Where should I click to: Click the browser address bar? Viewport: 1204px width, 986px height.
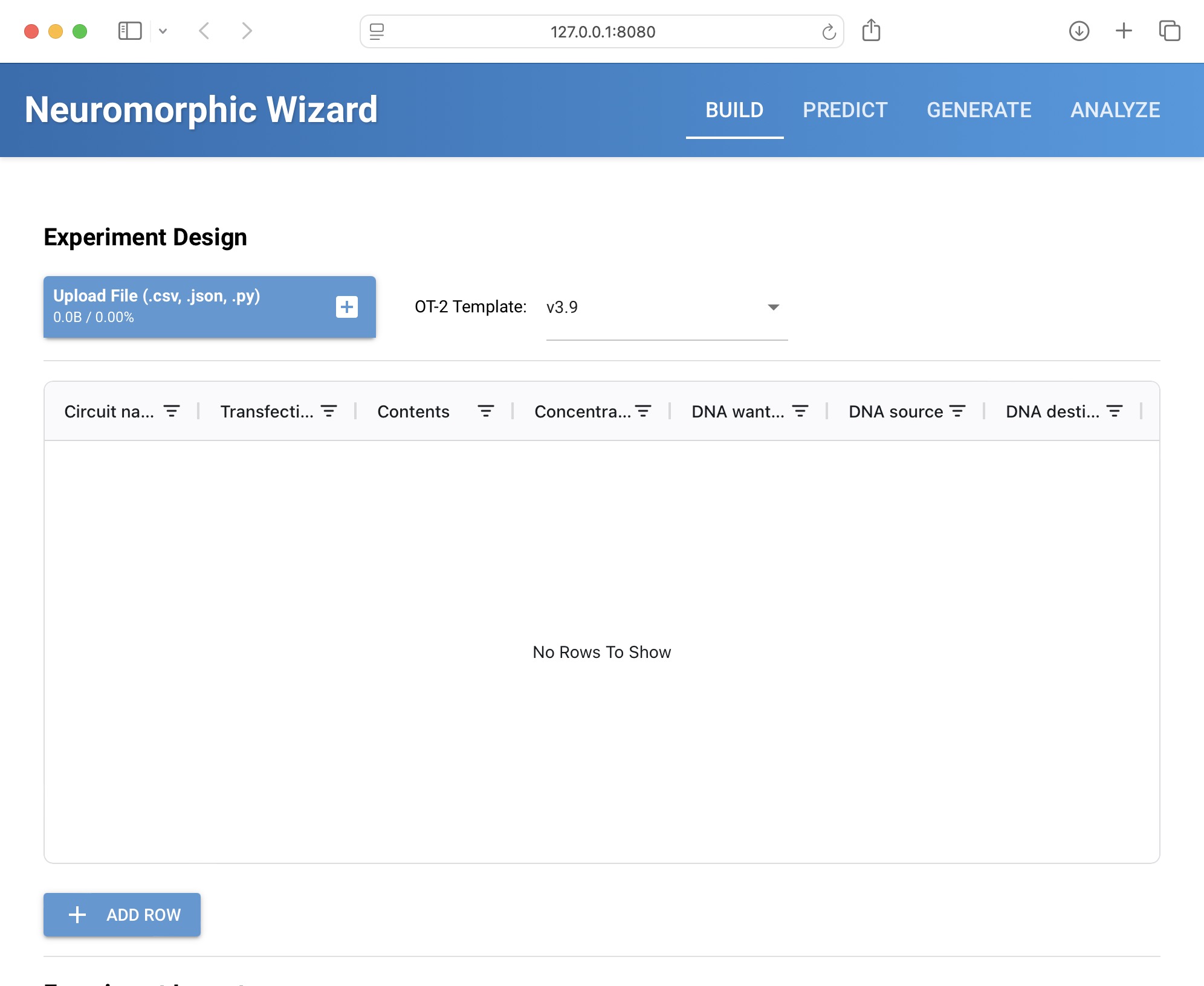pos(602,31)
